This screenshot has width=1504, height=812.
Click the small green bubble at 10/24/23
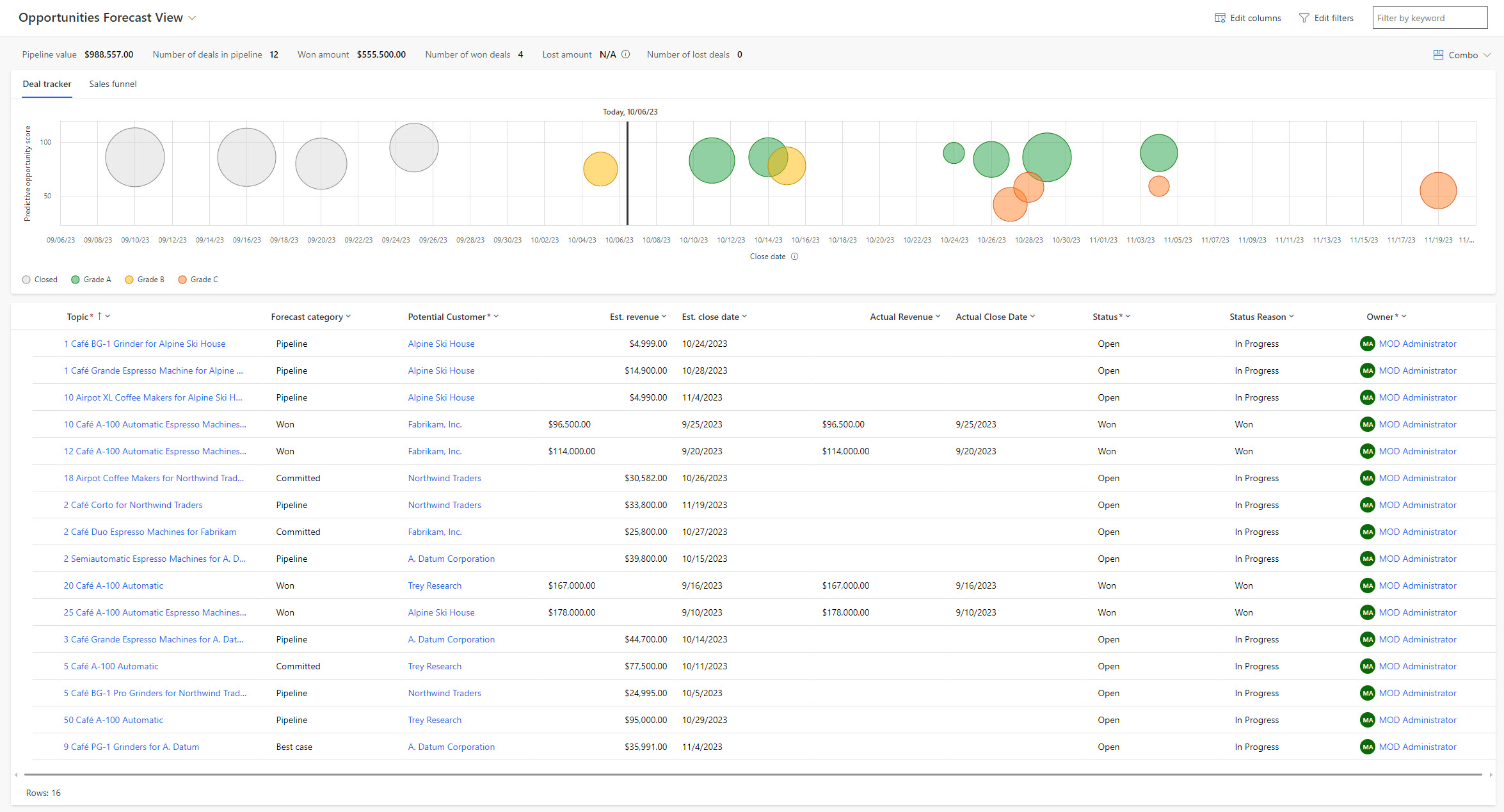(954, 153)
